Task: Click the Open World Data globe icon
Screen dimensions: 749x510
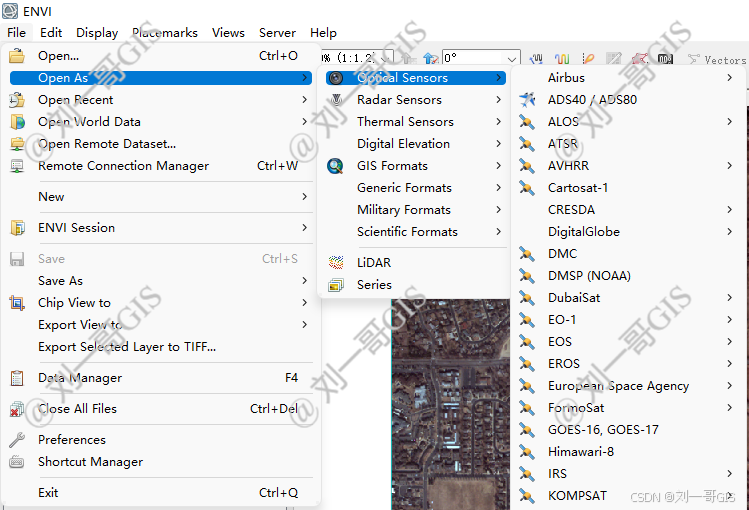Action: coord(17,122)
